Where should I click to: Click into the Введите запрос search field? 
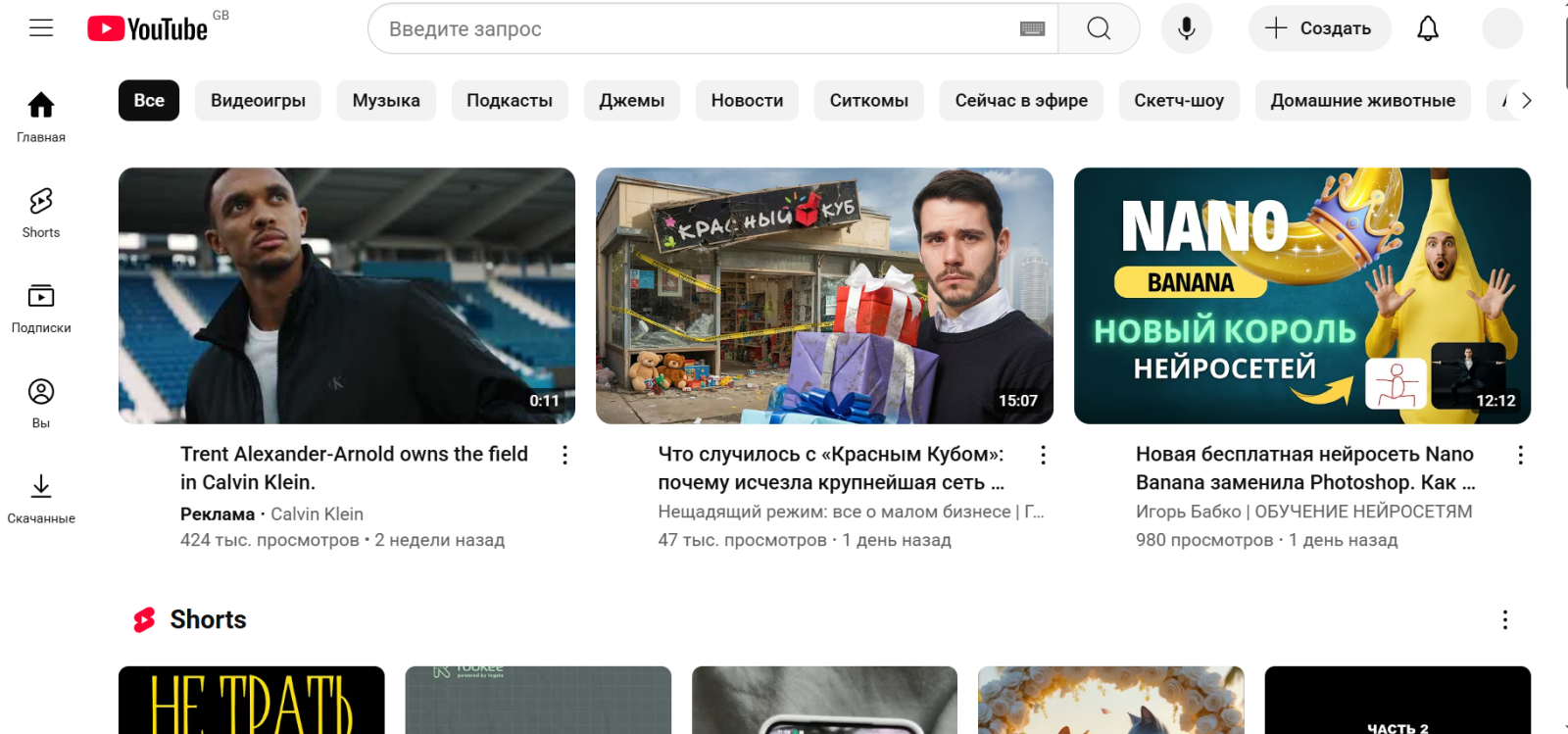tap(686, 29)
